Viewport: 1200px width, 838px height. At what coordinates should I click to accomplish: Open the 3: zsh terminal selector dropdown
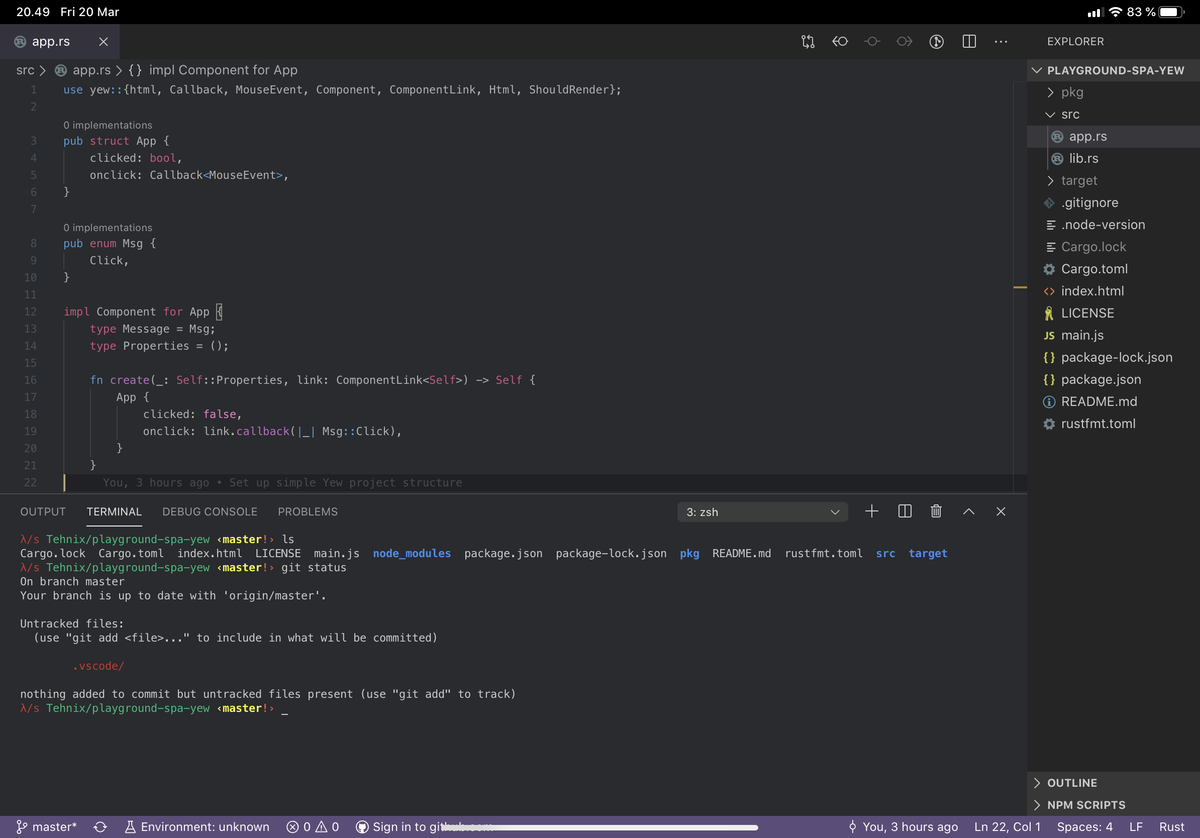(762, 511)
